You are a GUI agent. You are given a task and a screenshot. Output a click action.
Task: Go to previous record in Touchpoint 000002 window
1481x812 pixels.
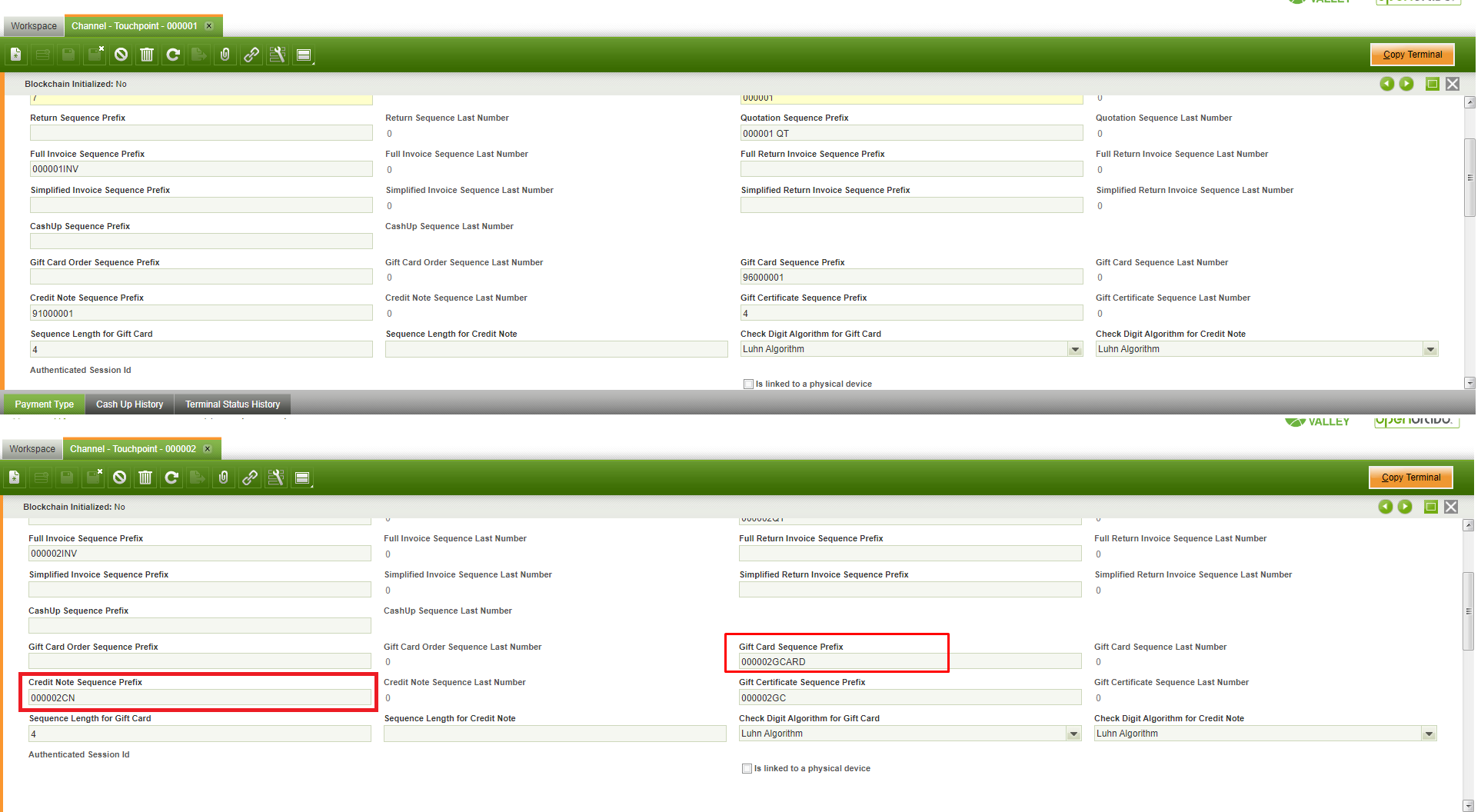(1386, 507)
